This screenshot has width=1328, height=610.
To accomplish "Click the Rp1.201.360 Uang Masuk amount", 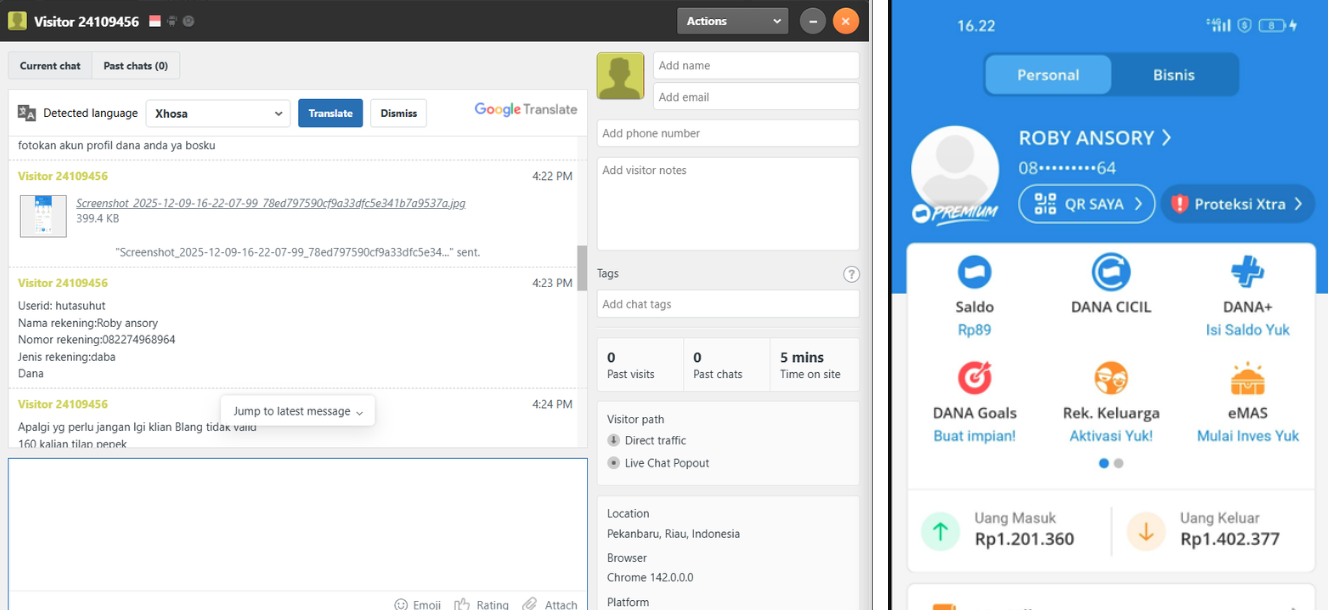I will [x=1024, y=540].
